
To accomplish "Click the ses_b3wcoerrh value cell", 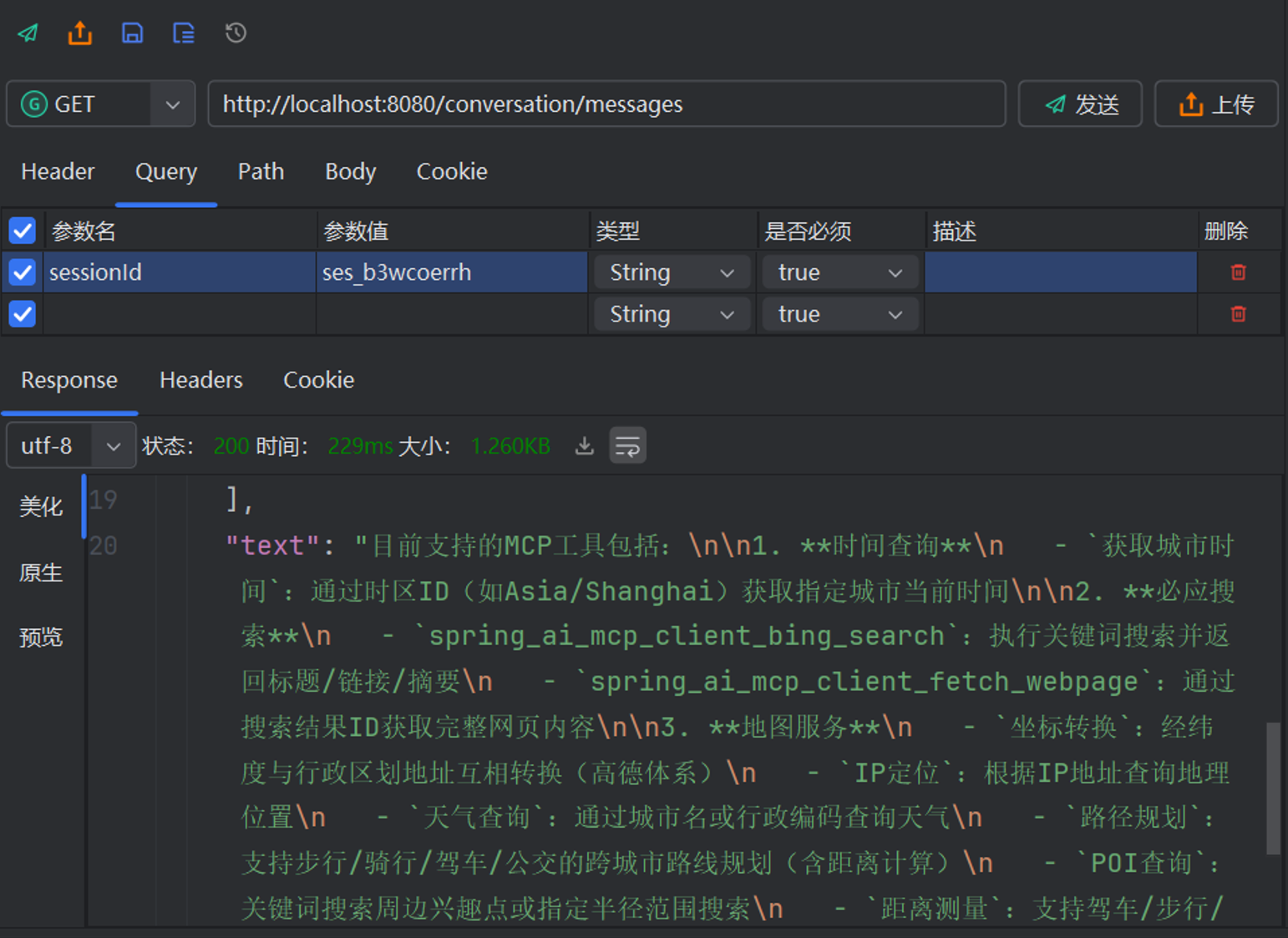I will 452,272.
